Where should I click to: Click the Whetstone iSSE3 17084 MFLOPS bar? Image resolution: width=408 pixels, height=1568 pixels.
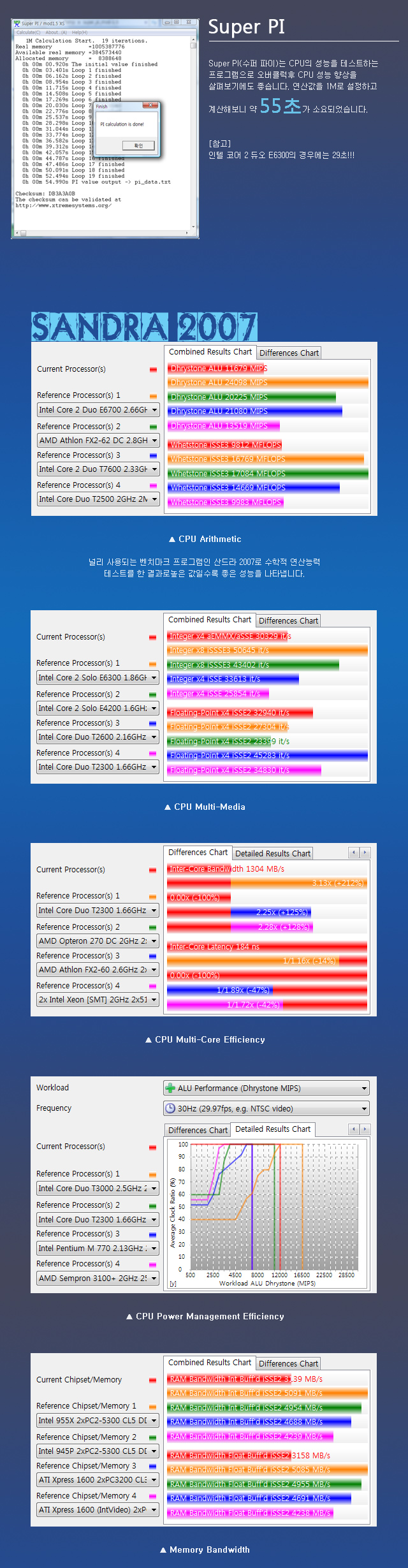[268, 474]
